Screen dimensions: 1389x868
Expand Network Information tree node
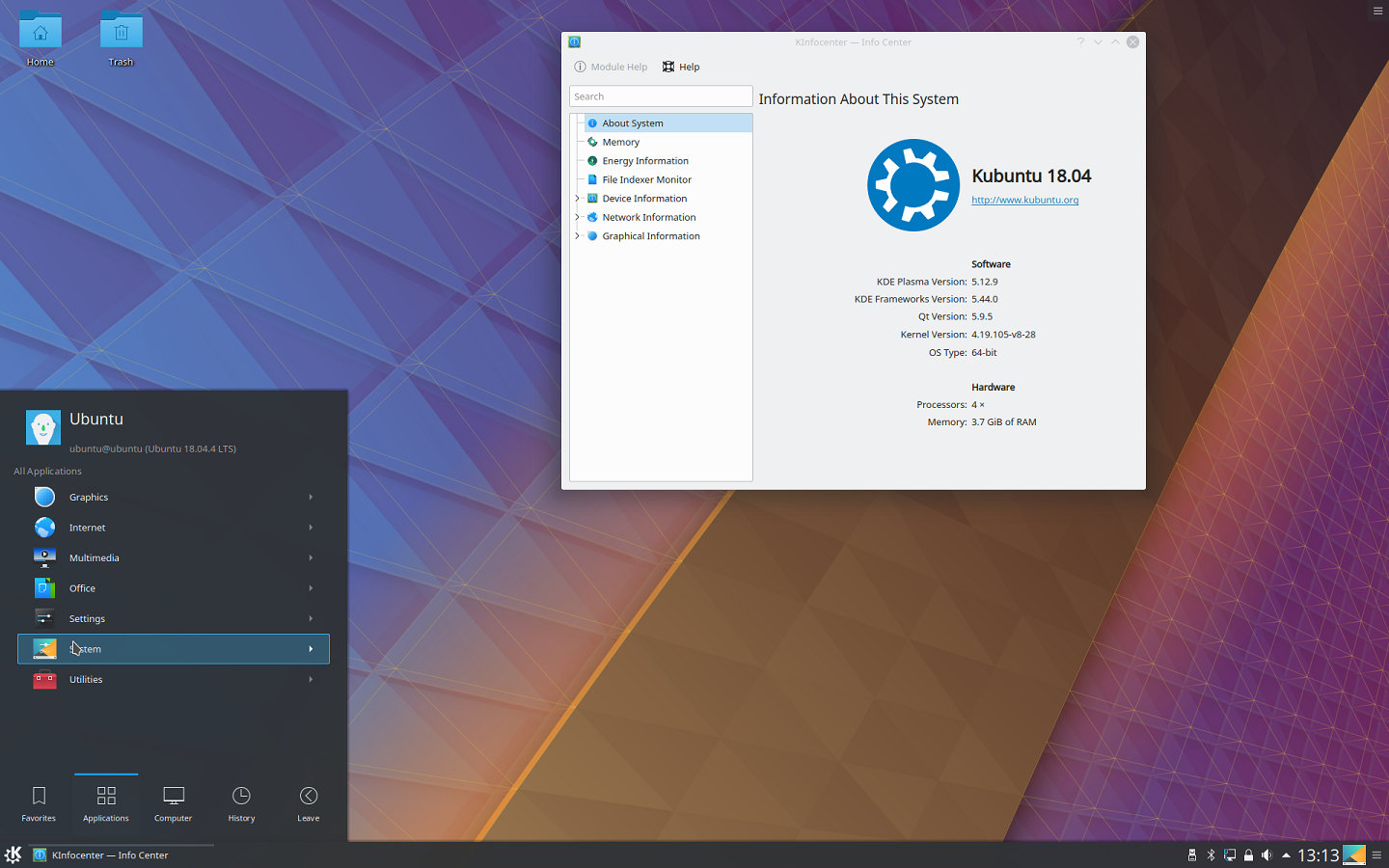pos(578,217)
